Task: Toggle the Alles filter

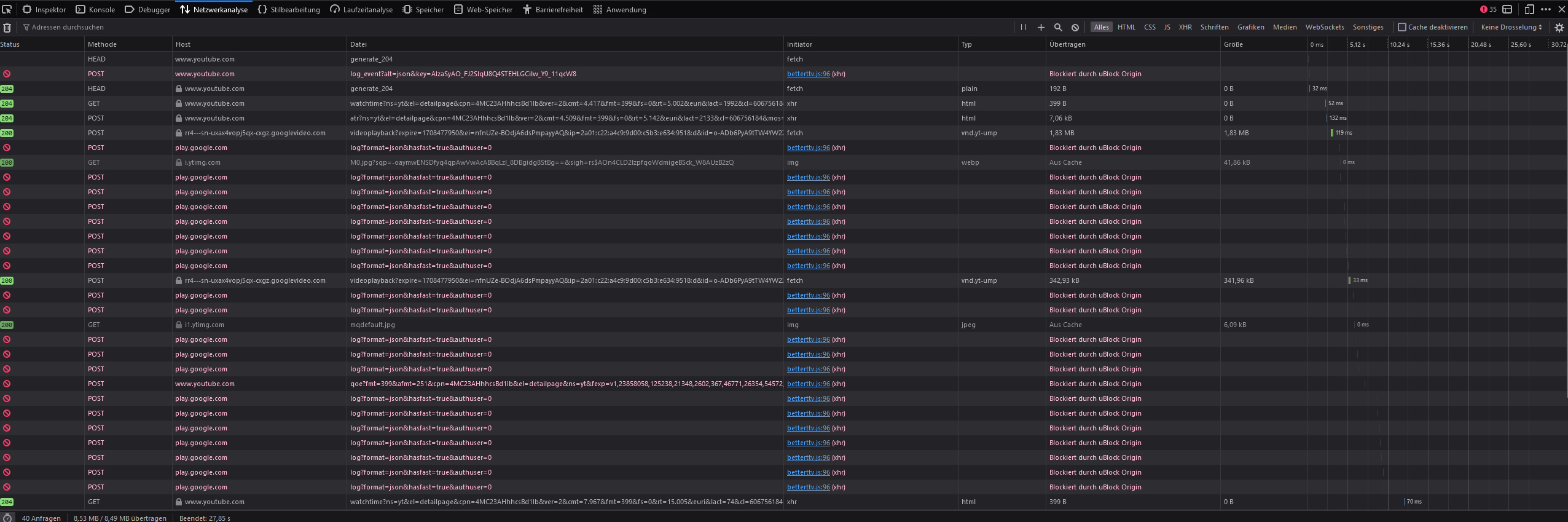Action: (x=1102, y=27)
